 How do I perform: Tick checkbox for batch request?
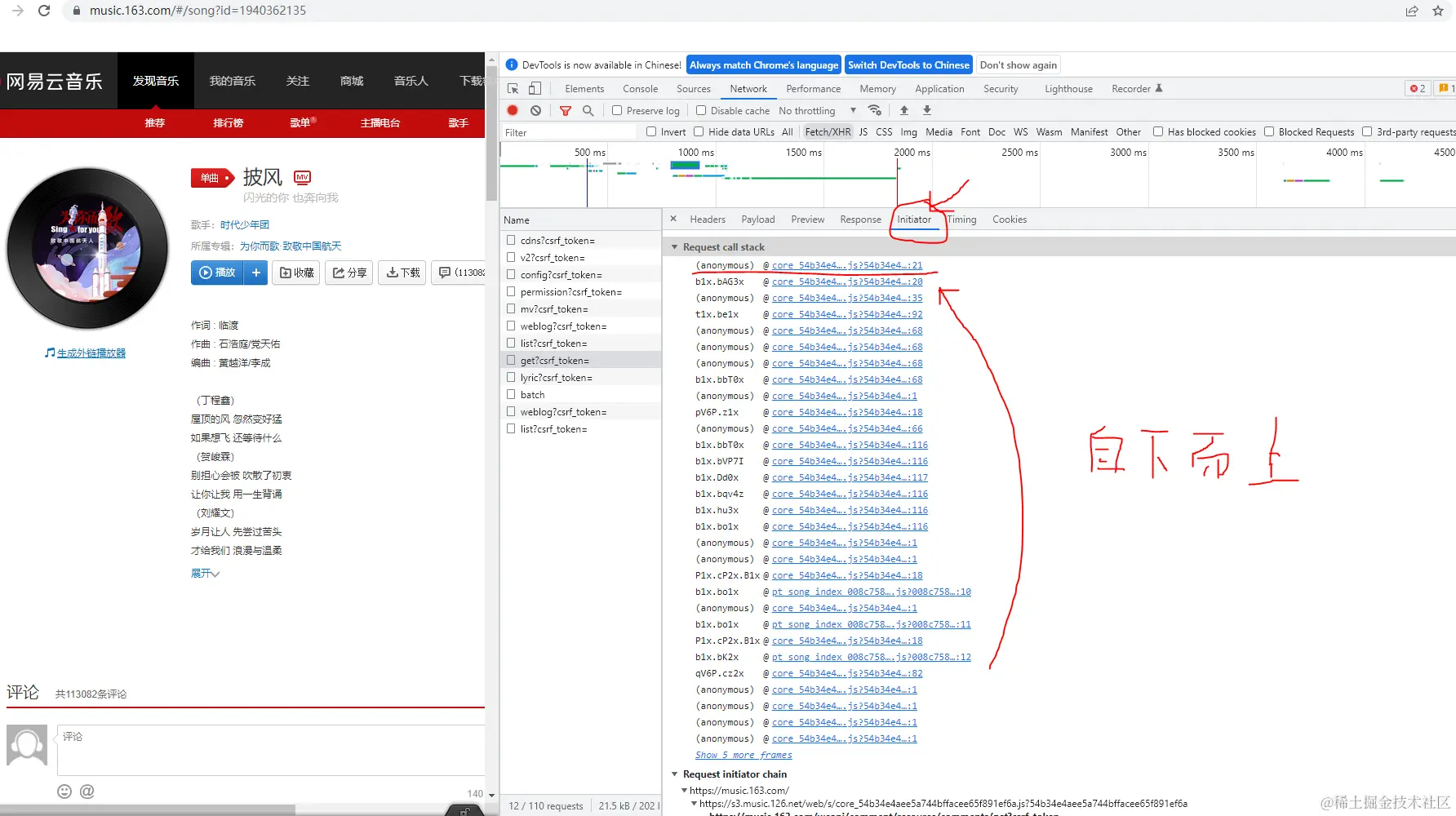pos(511,394)
